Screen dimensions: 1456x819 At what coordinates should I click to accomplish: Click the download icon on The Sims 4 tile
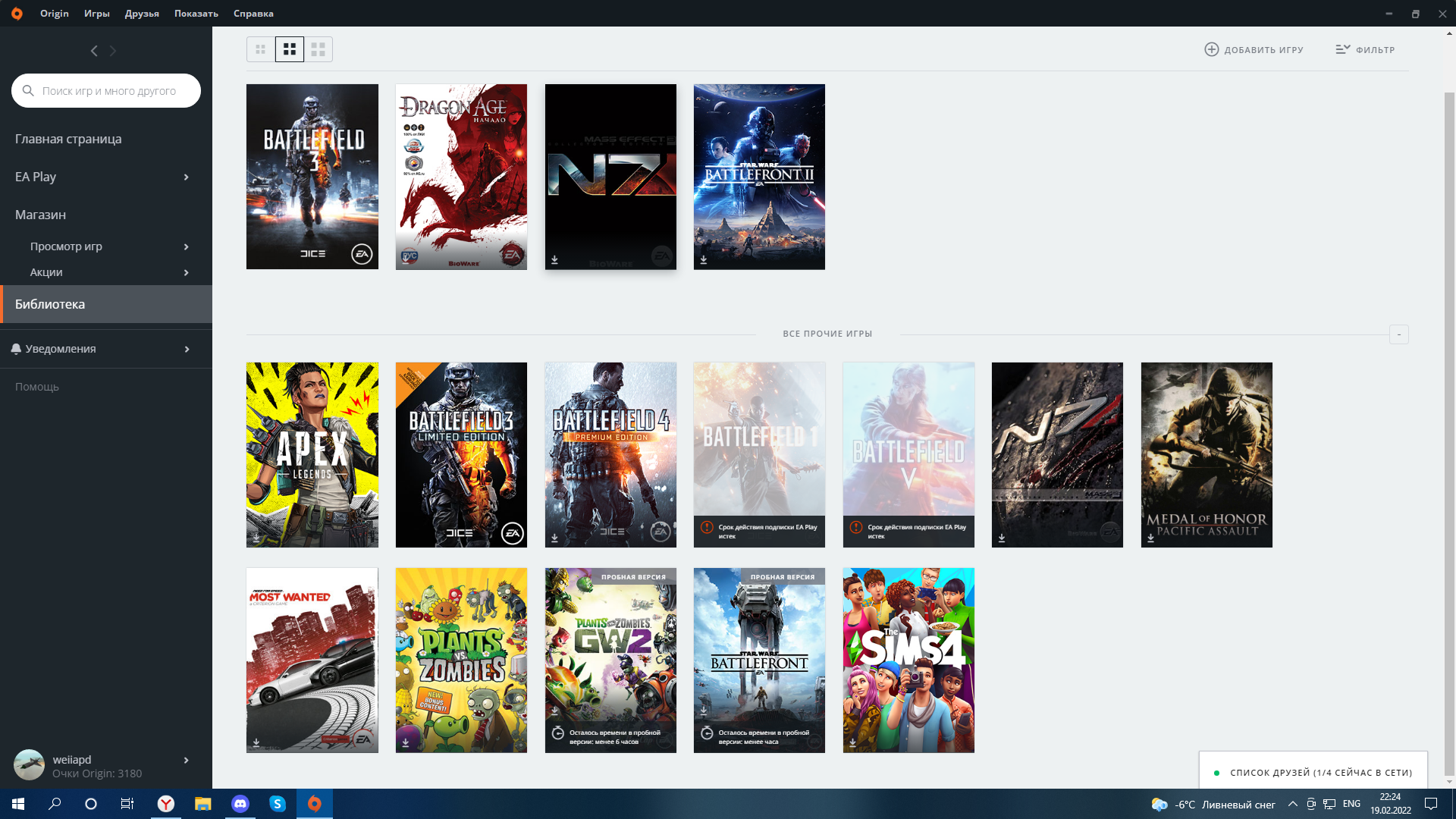click(852, 744)
